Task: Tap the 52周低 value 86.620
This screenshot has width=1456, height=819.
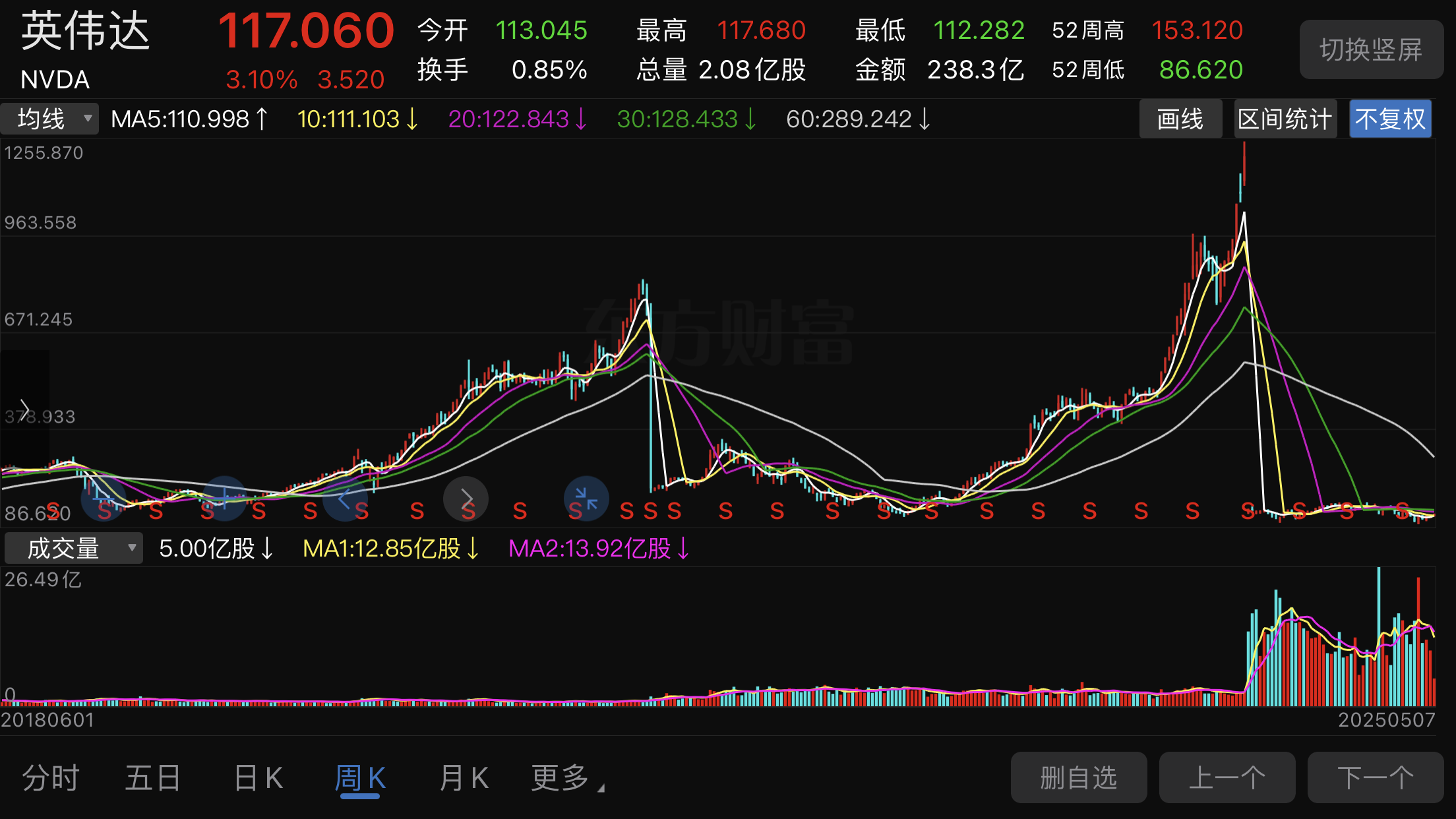Action: point(1201,70)
